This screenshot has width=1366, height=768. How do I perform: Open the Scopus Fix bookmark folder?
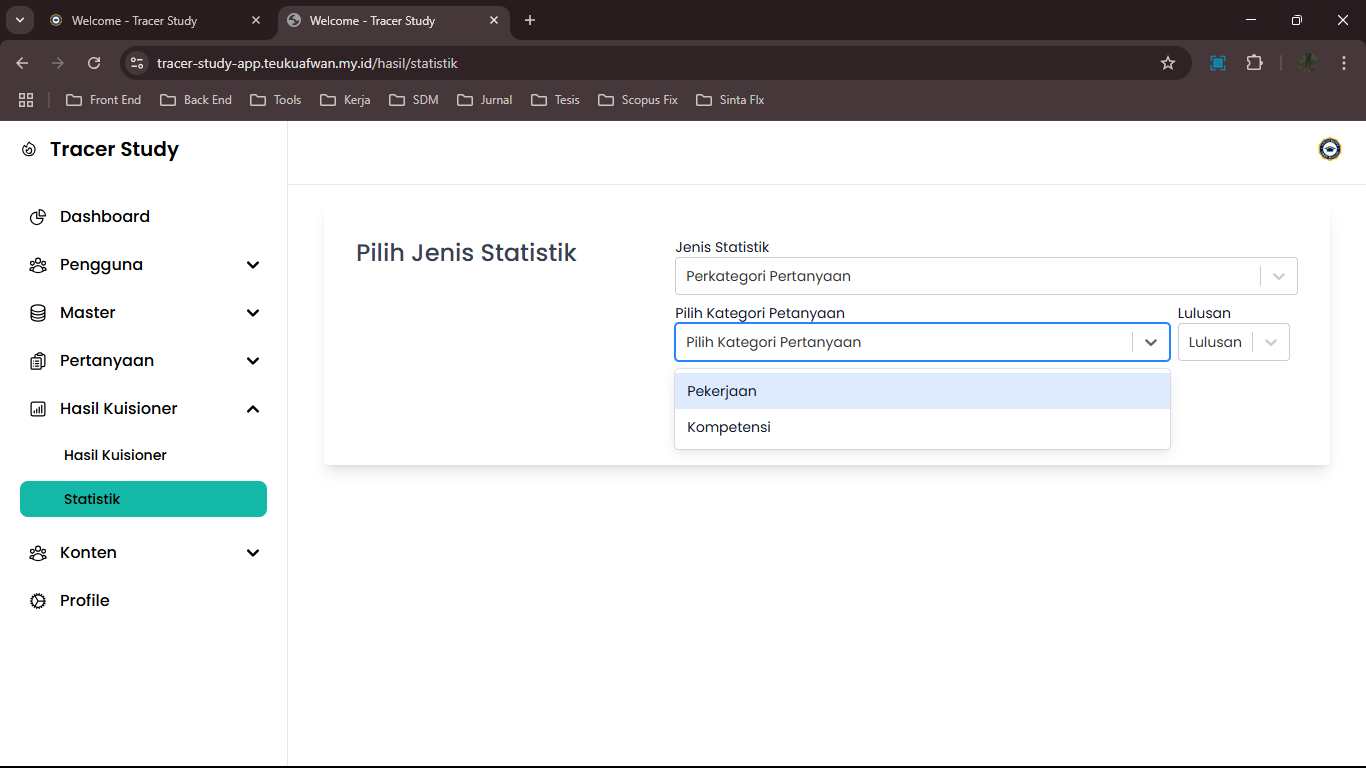point(638,100)
